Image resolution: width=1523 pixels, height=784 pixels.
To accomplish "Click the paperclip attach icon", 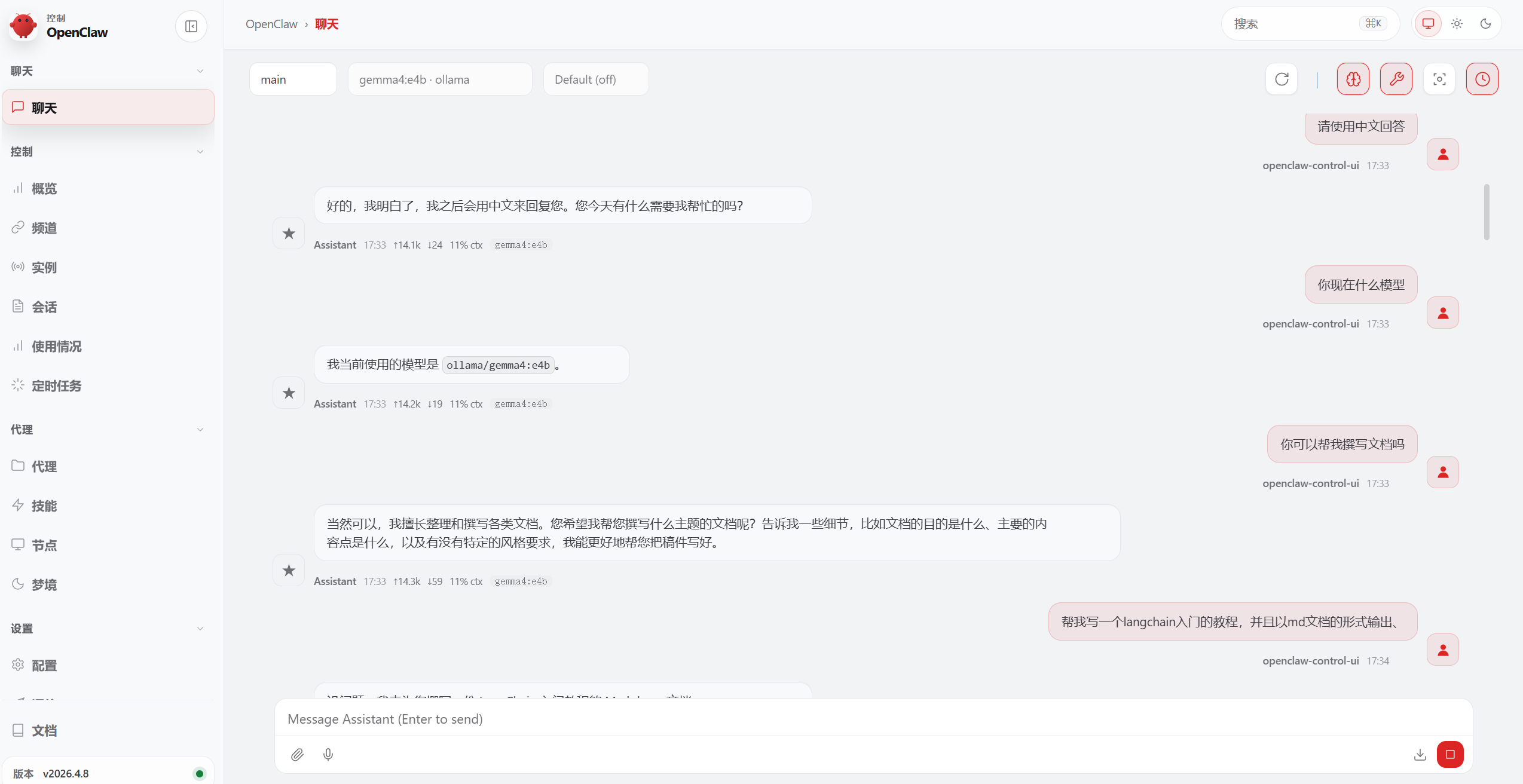I will pos(297,755).
